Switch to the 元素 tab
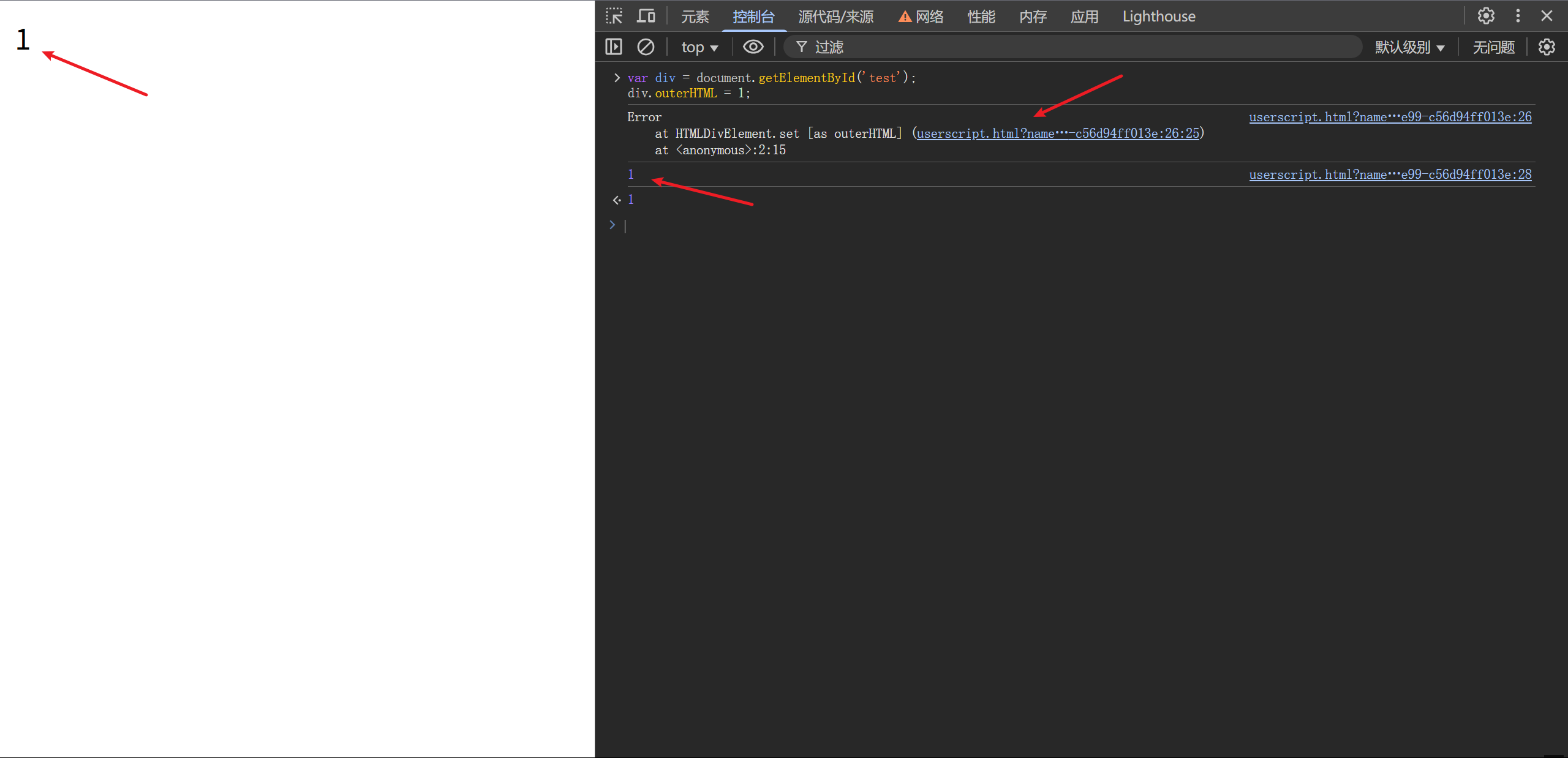Viewport: 1568px width, 758px height. point(695,17)
